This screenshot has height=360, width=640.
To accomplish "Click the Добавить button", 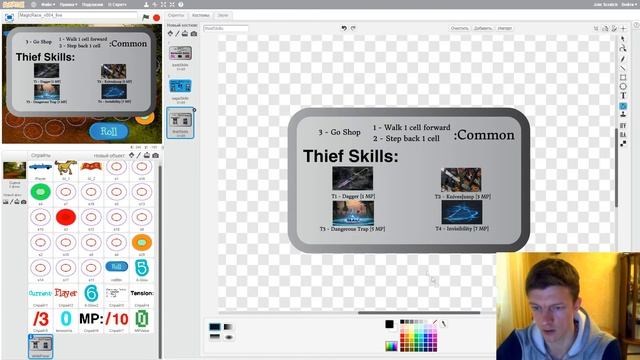I will click(x=483, y=28).
